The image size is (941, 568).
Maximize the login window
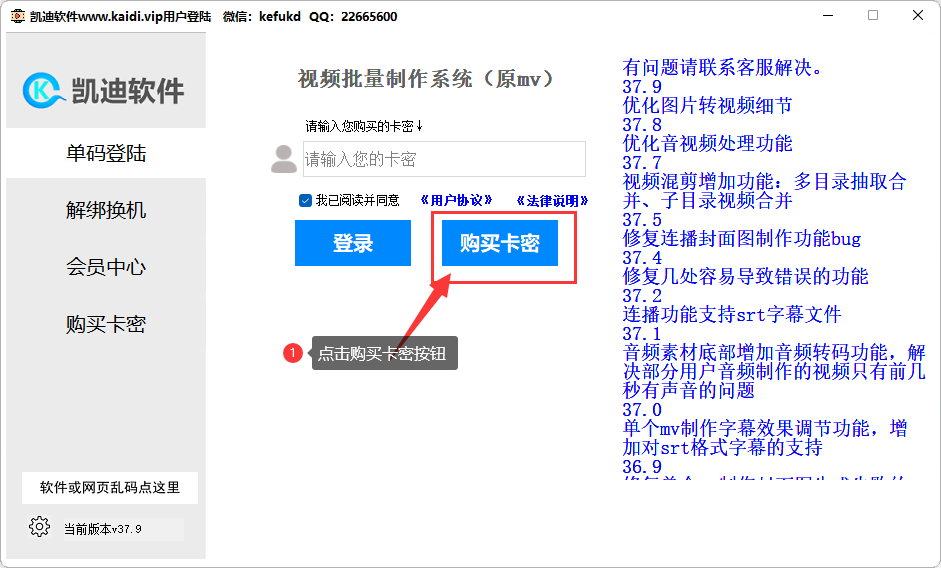pyautogui.click(x=873, y=16)
